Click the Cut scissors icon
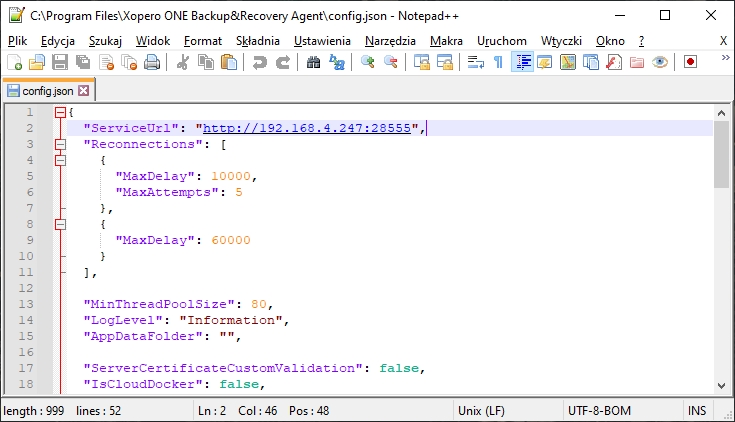735x422 pixels. click(x=183, y=62)
